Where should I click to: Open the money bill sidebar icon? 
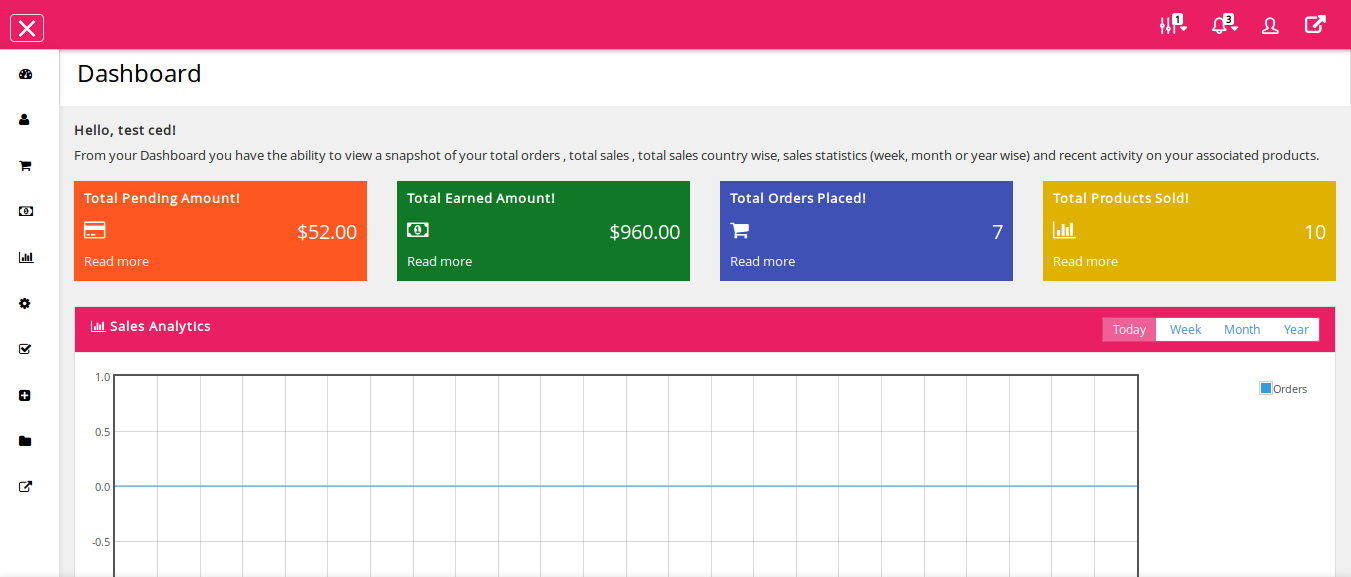click(x=25, y=211)
